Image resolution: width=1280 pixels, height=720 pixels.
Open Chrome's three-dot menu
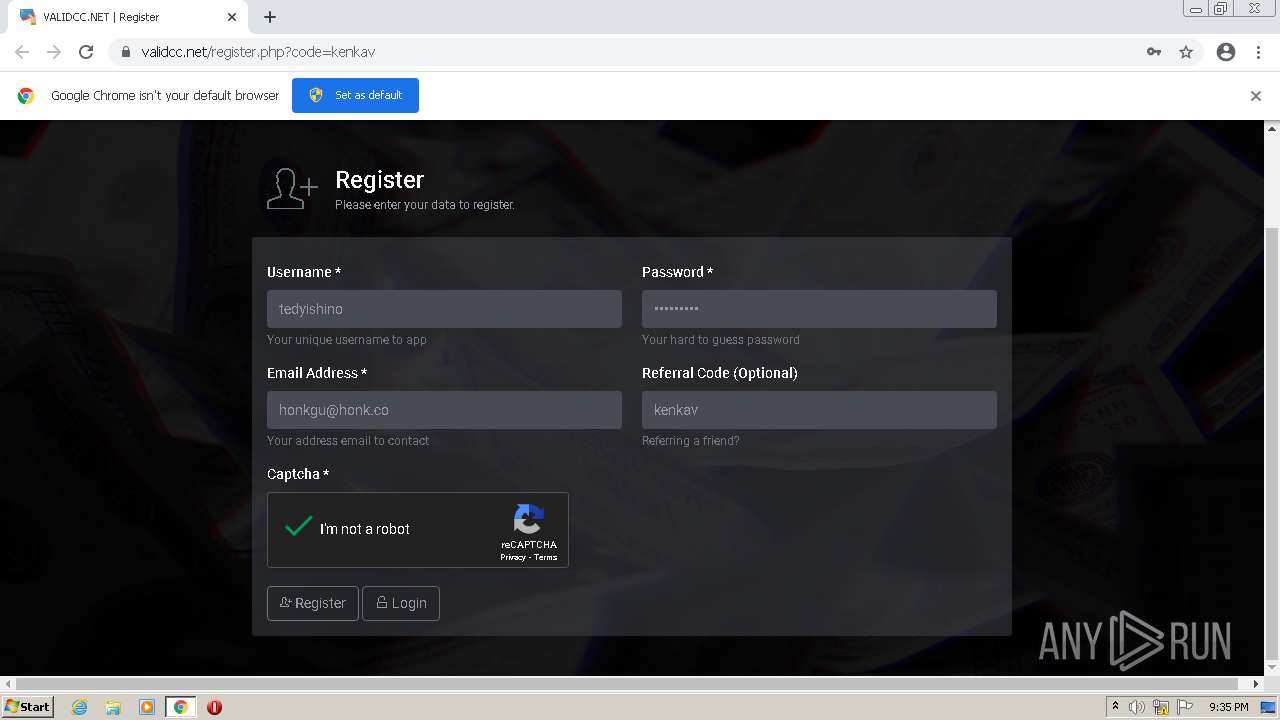(x=1258, y=52)
